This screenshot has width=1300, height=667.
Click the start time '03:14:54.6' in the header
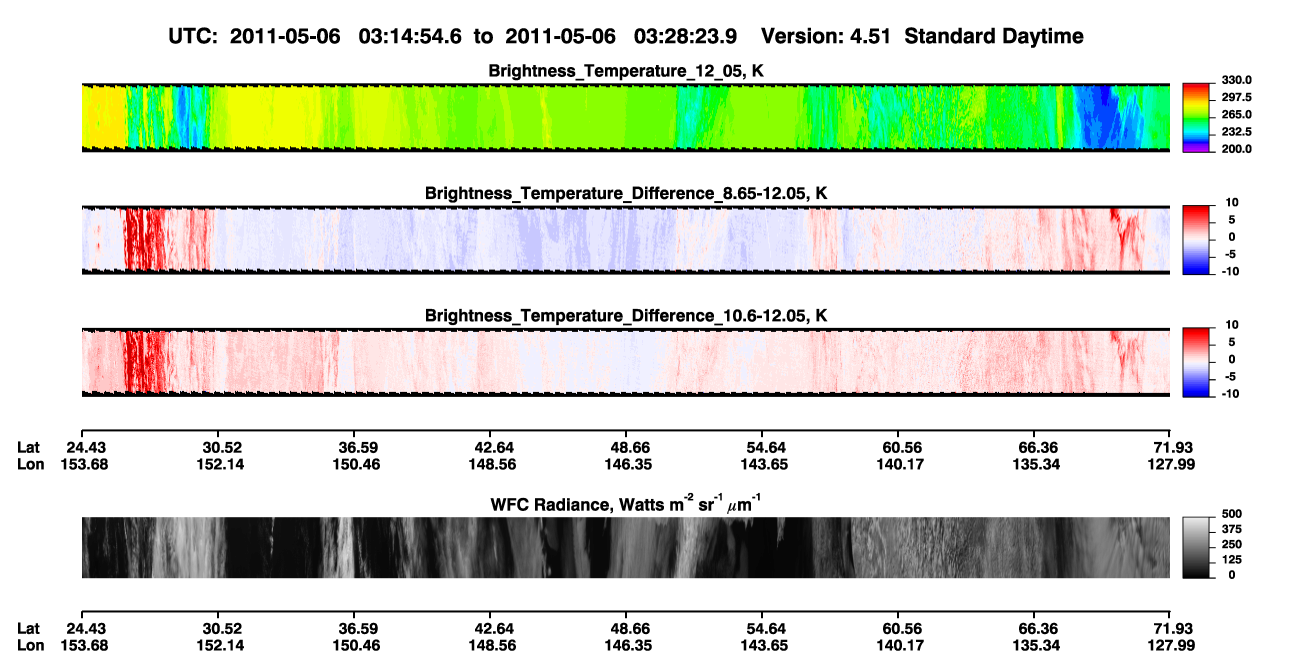pos(412,37)
